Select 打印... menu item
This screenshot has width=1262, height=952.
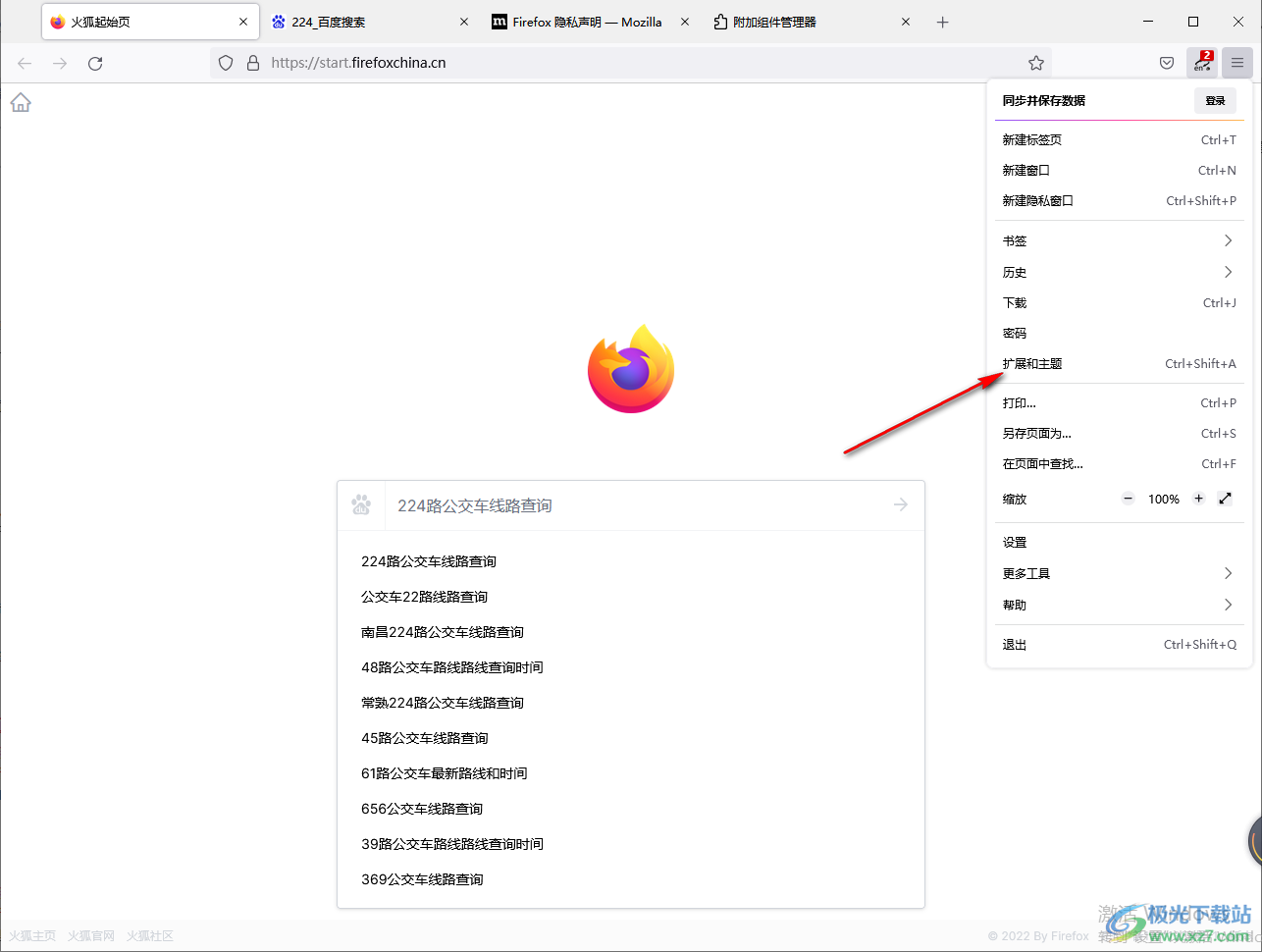tap(1119, 402)
